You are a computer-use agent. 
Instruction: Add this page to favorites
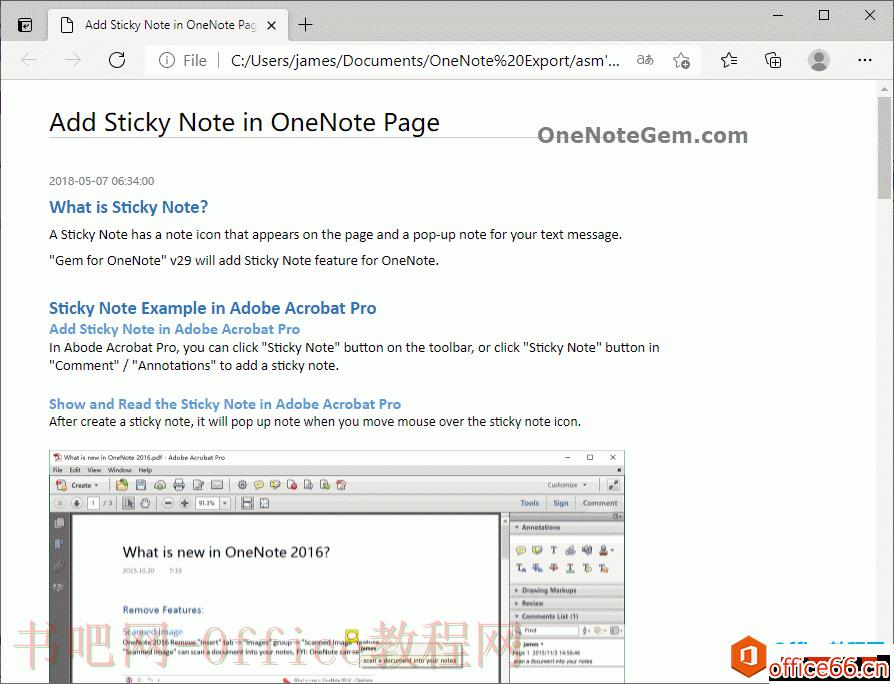pyautogui.click(x=681, y=60)
